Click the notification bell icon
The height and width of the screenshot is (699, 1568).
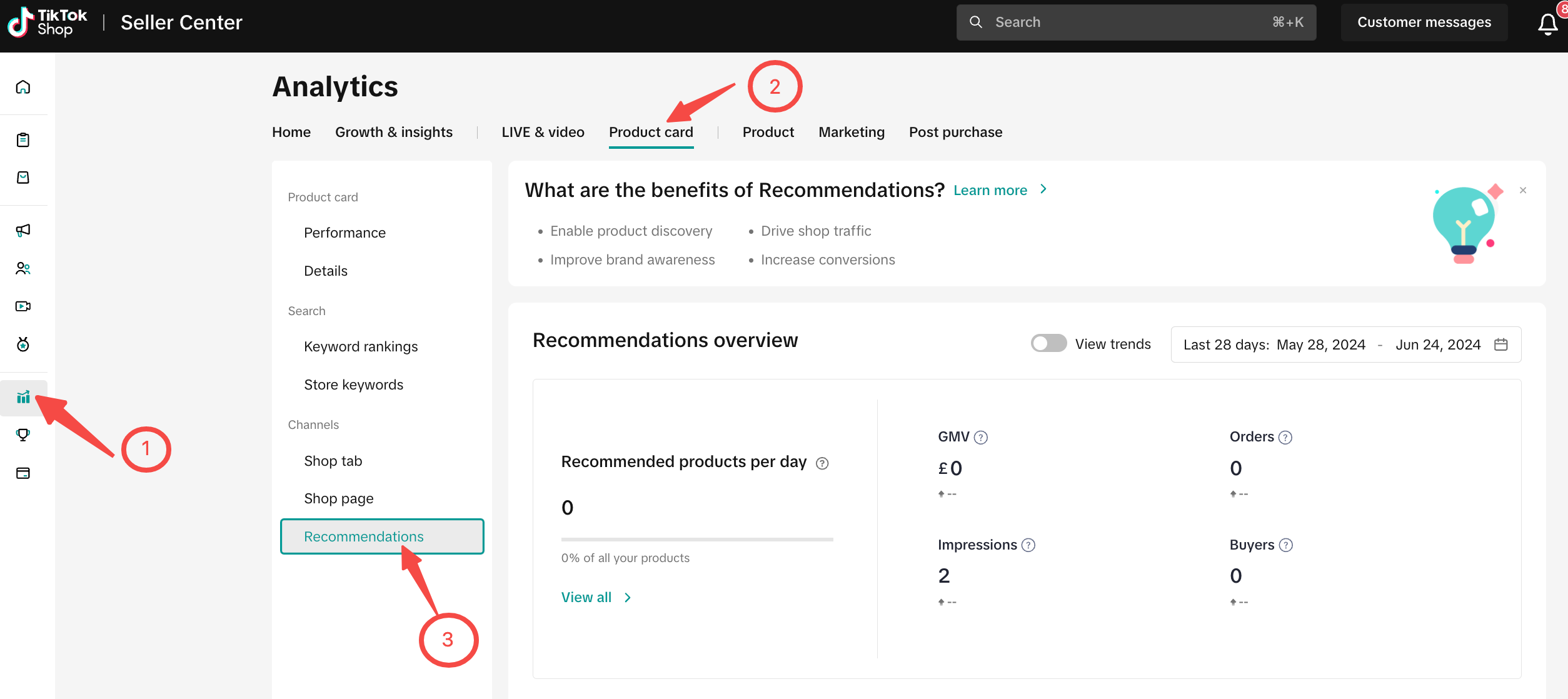click(1547, 24)
